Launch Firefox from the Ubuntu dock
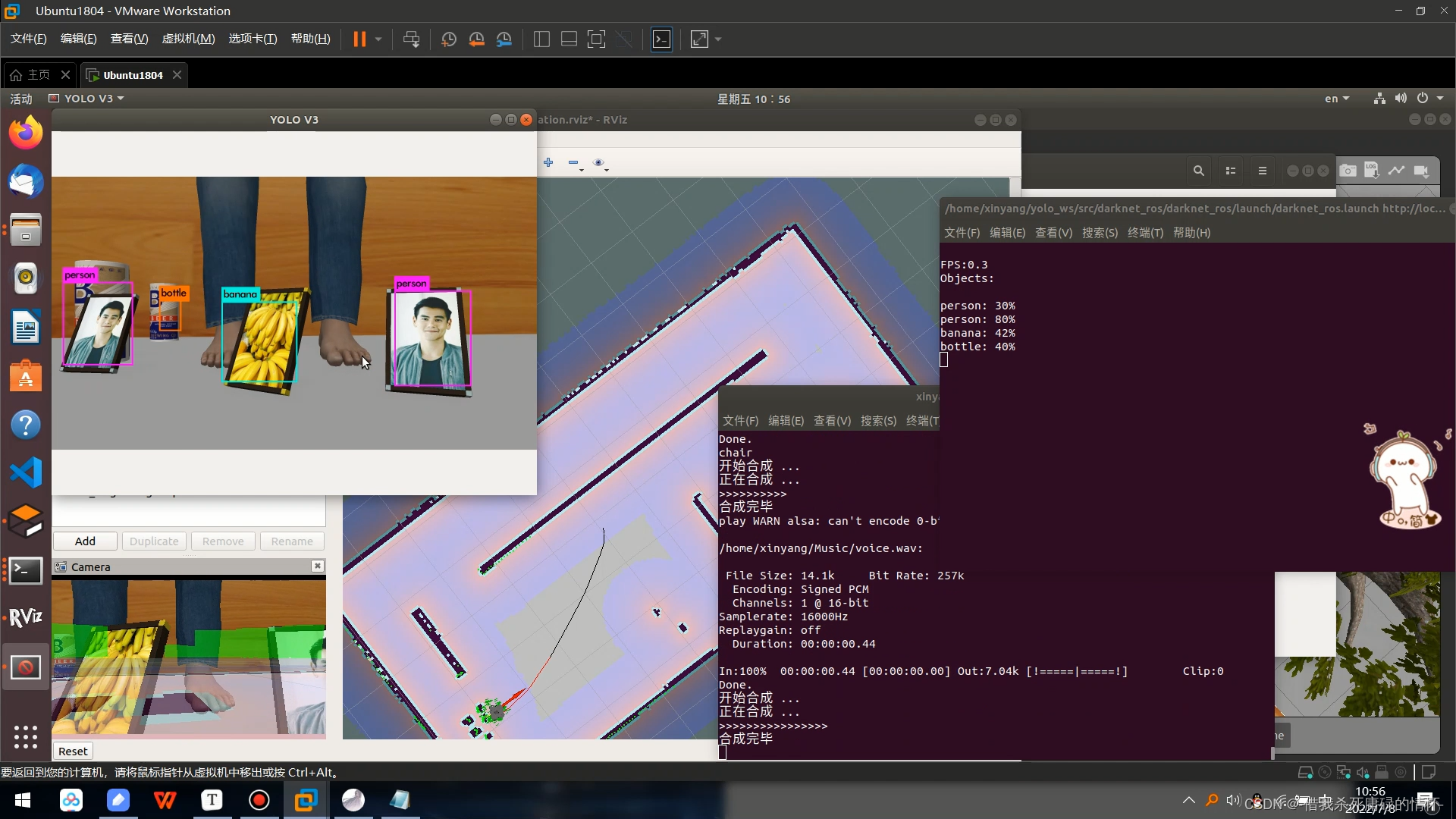Viewport: 1456px width, 819px height. (x=26, y=133)
